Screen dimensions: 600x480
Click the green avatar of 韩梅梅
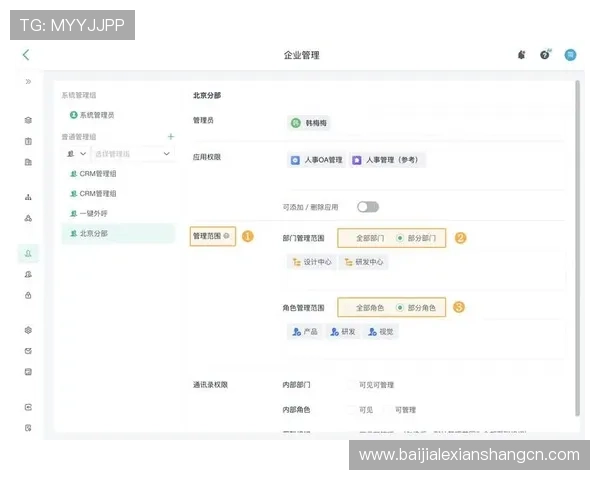tap(295, 123)
